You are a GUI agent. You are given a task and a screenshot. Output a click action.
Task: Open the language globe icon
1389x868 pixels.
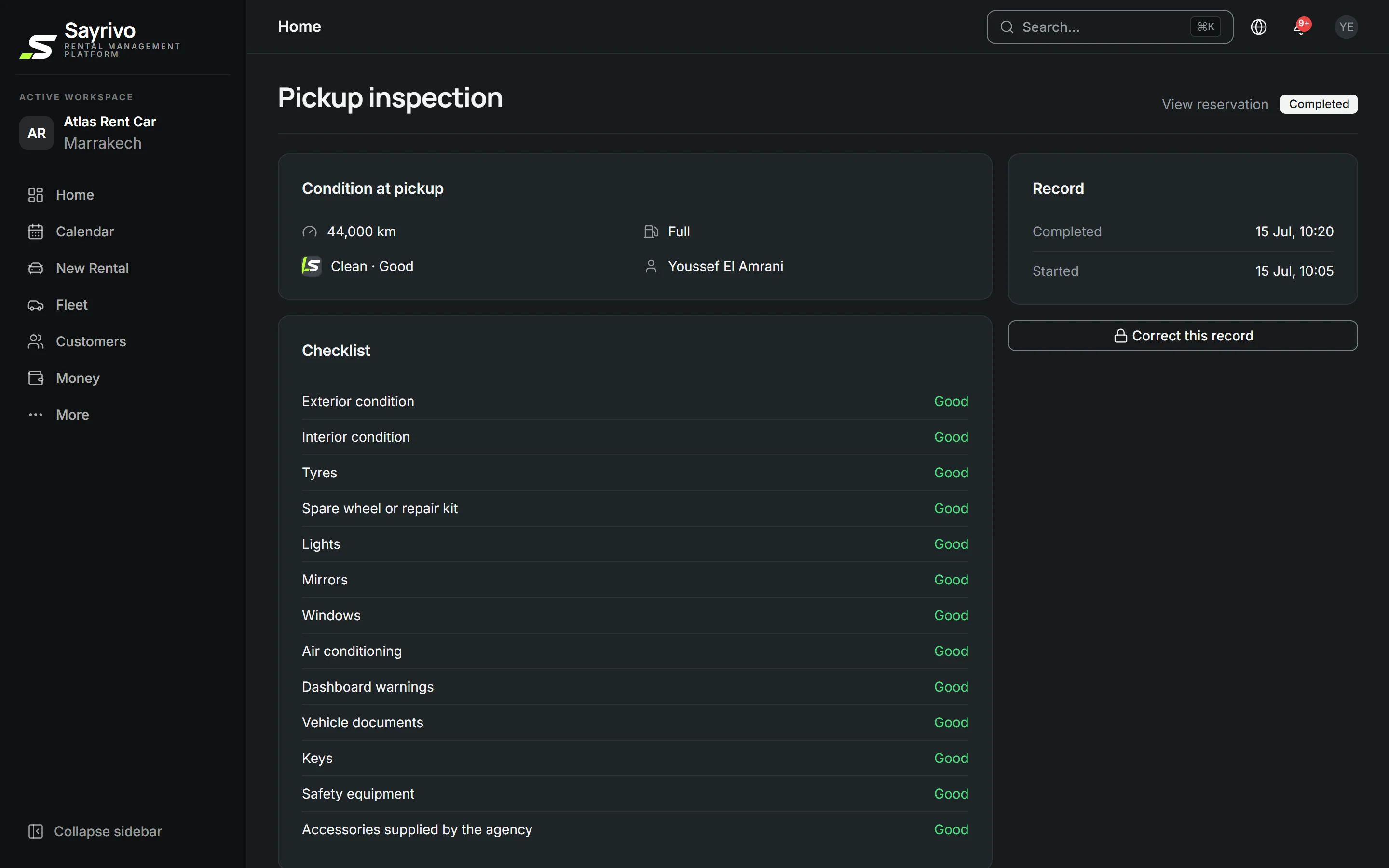(x=1258, y=27)
